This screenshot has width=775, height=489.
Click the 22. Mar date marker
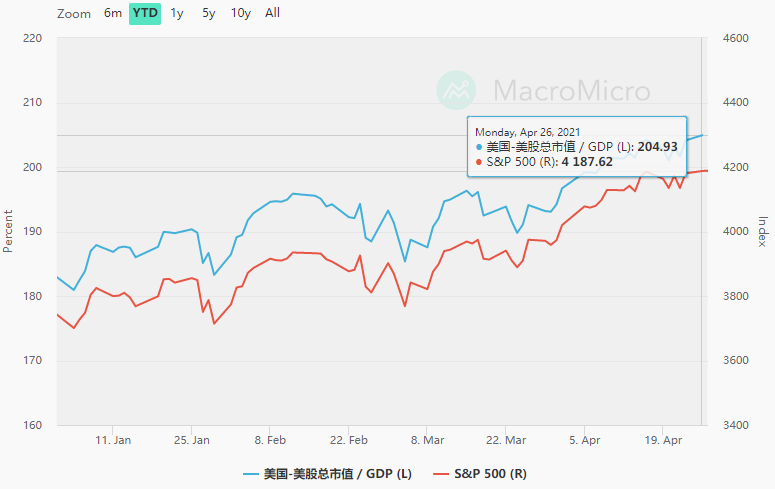point(507,440)
